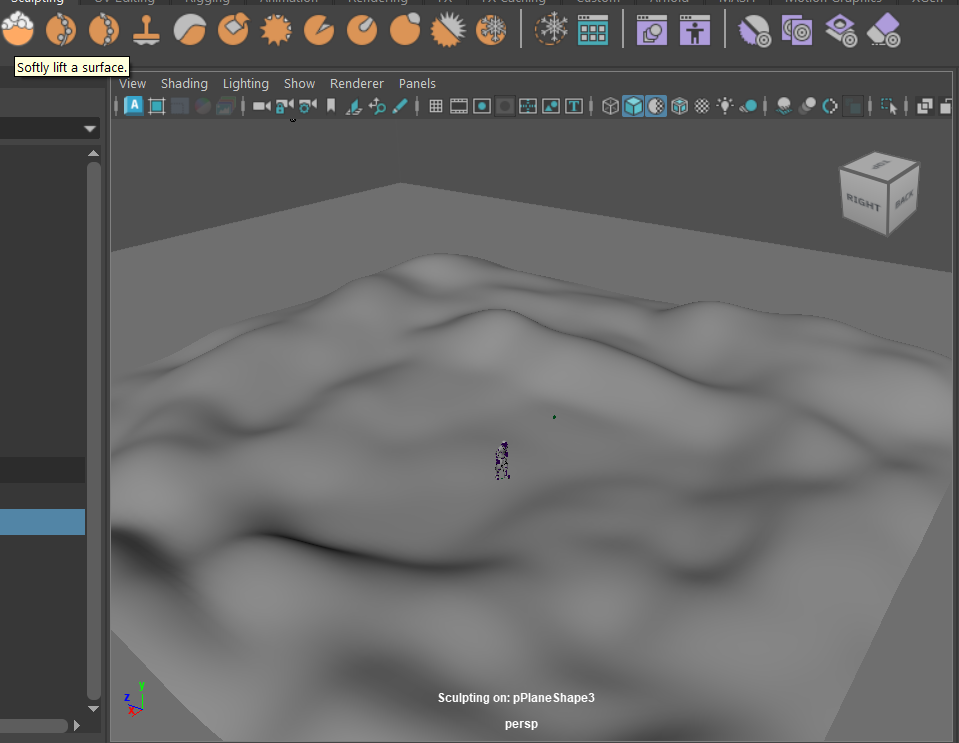Toggle use all lights bulb icon
The width and height of the screenshot is (959, 743).
point(725,106)
